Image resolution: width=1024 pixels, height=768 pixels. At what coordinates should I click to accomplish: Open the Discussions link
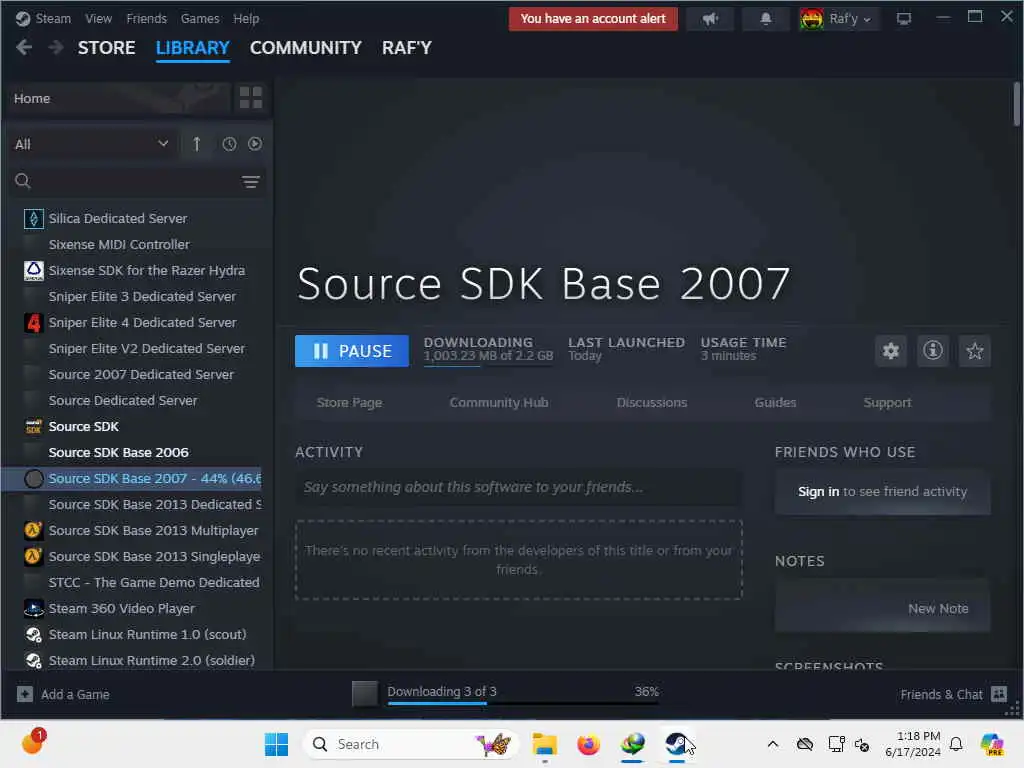652,402
